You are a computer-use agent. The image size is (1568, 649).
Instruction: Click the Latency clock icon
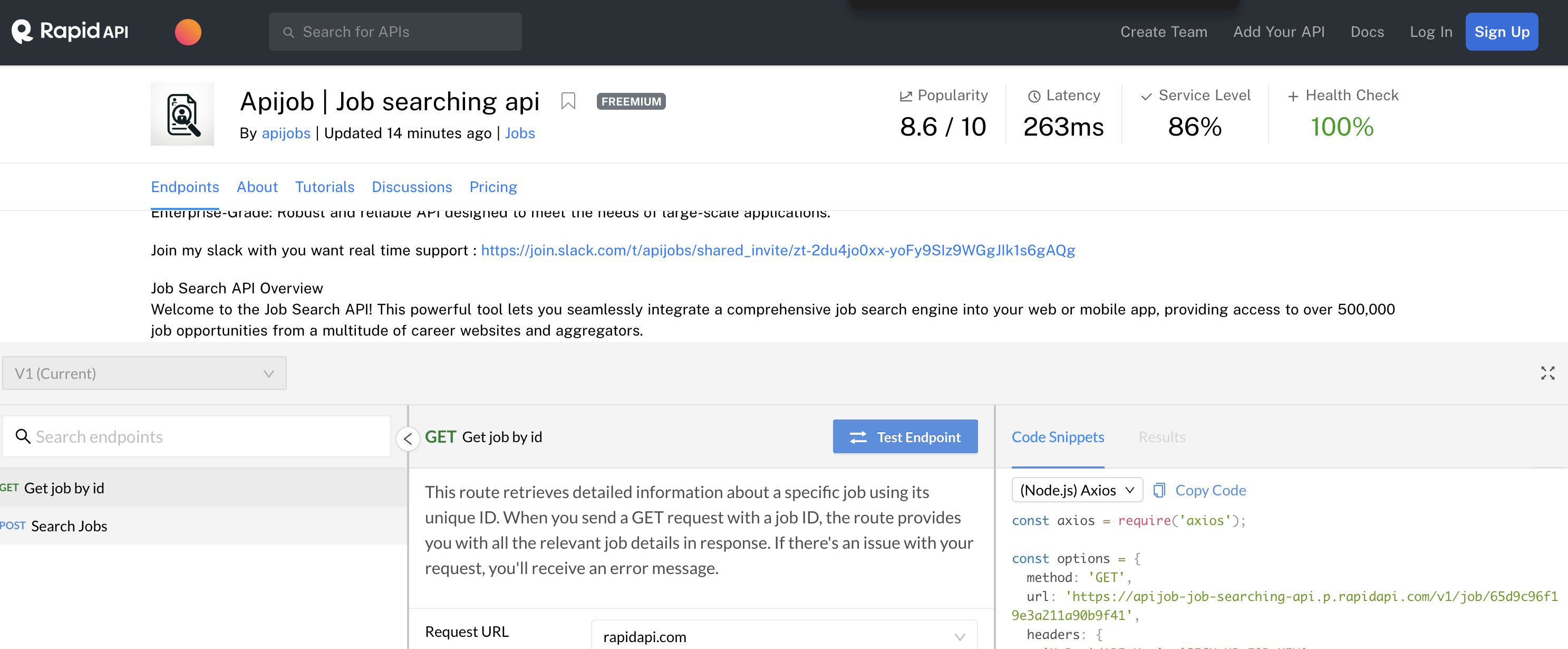click(x=1034, y=96)
